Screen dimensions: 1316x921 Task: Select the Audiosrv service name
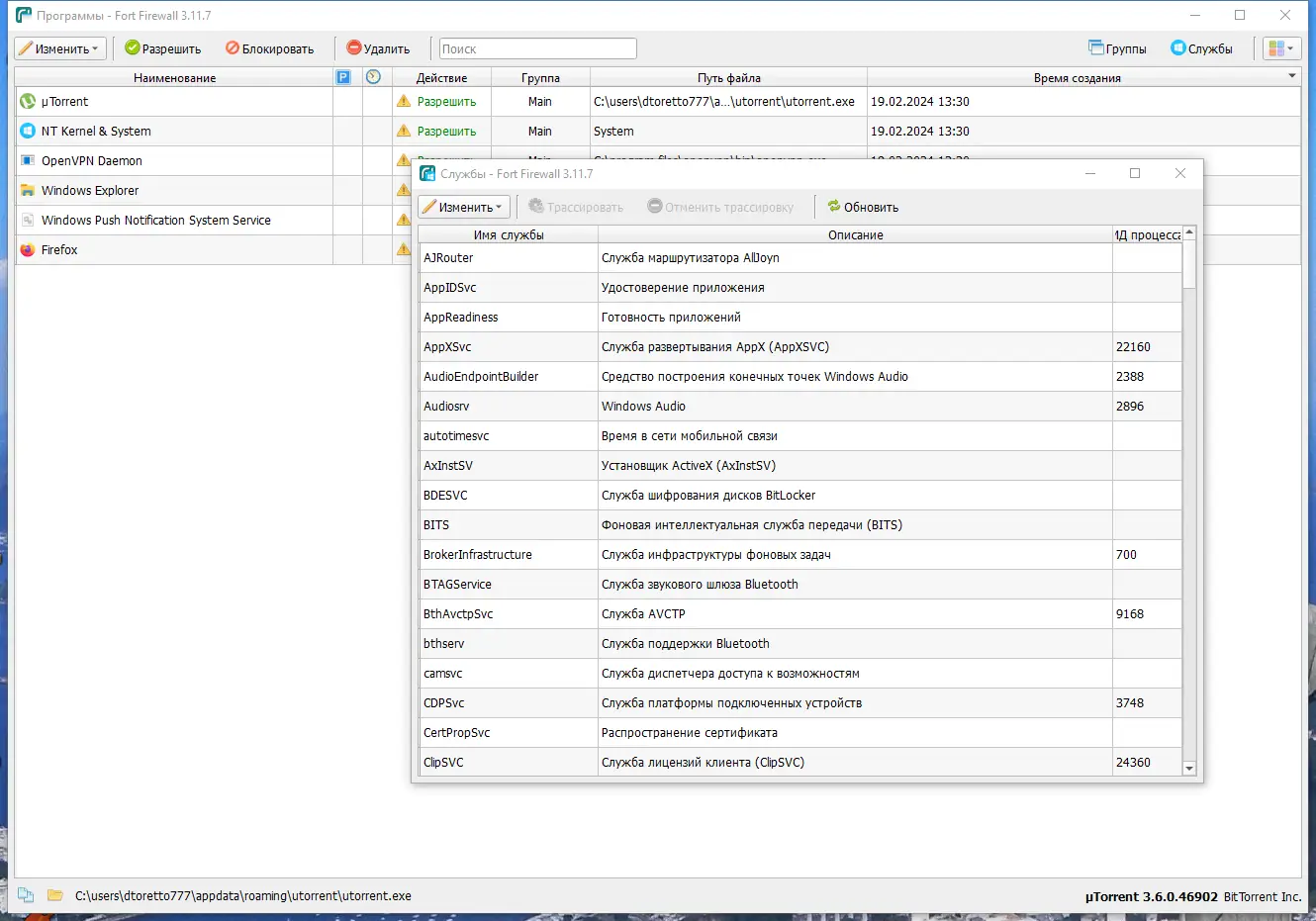click(446, 406)
